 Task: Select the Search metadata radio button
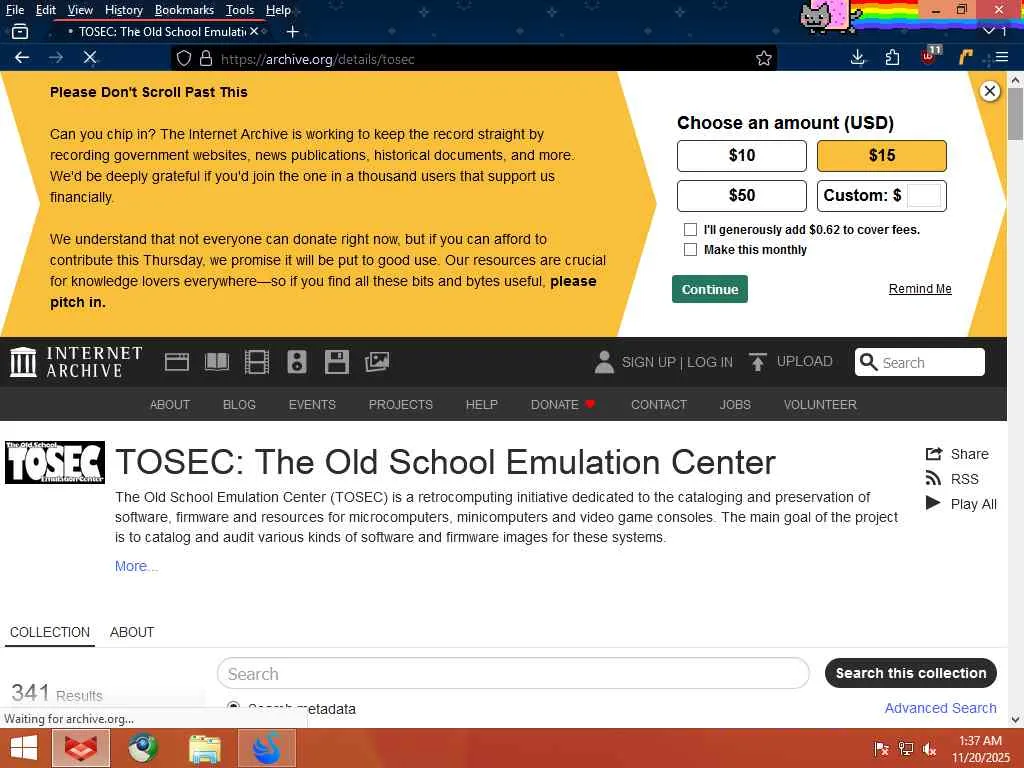click(x=233, y=707)
